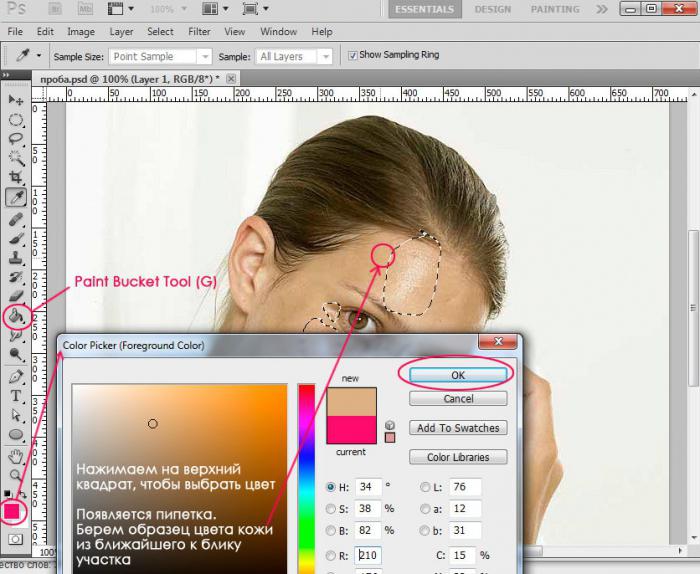Launch Mini Bridge from the top bar

tap(85, 8)
